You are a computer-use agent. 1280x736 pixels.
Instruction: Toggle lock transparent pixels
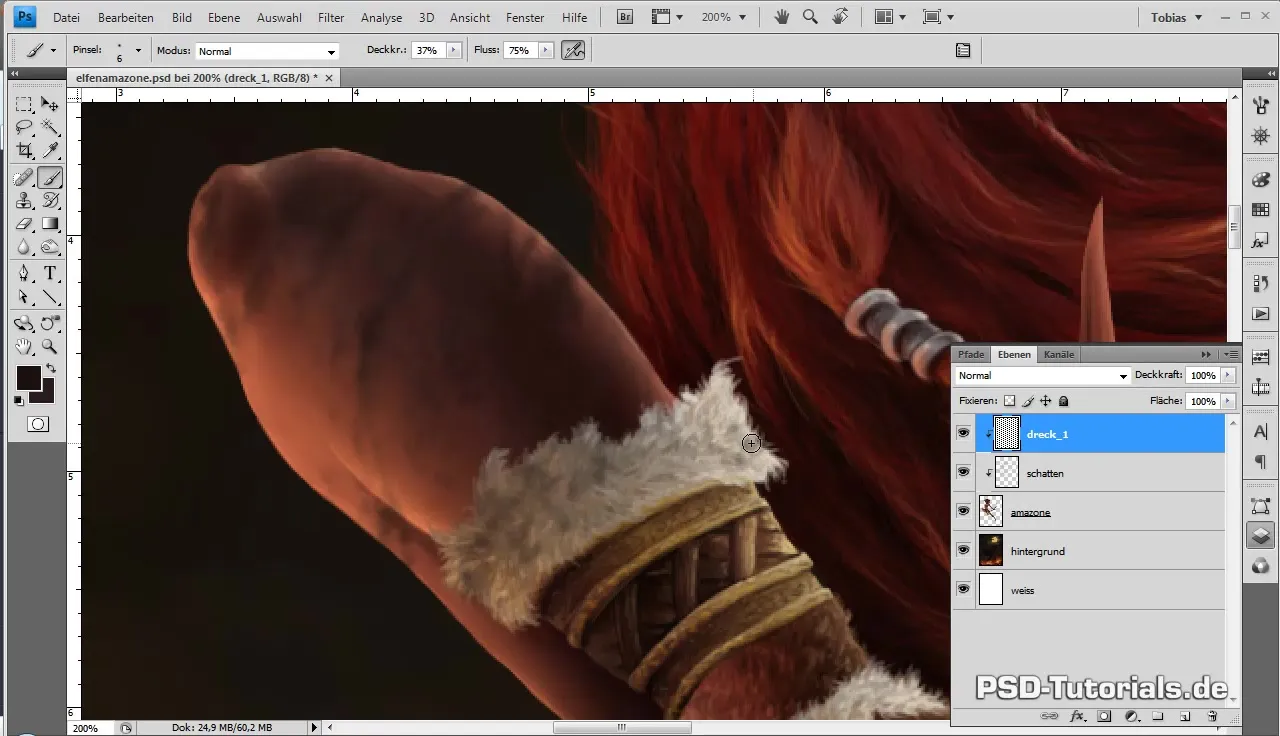[x=1010, y=401]
